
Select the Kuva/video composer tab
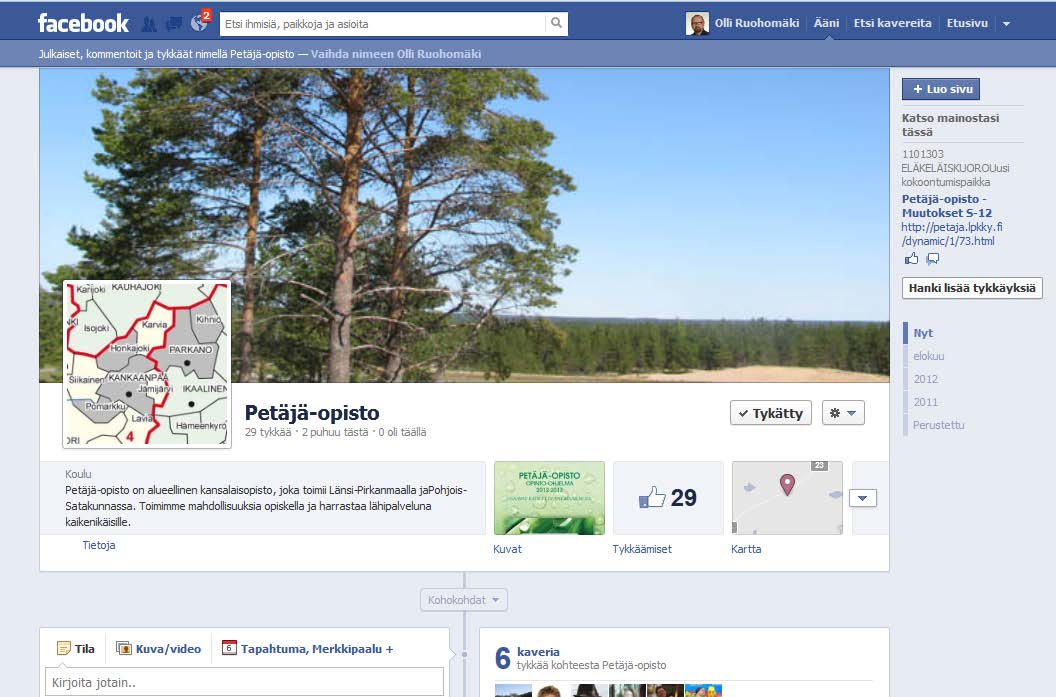(x=158, y=649)
